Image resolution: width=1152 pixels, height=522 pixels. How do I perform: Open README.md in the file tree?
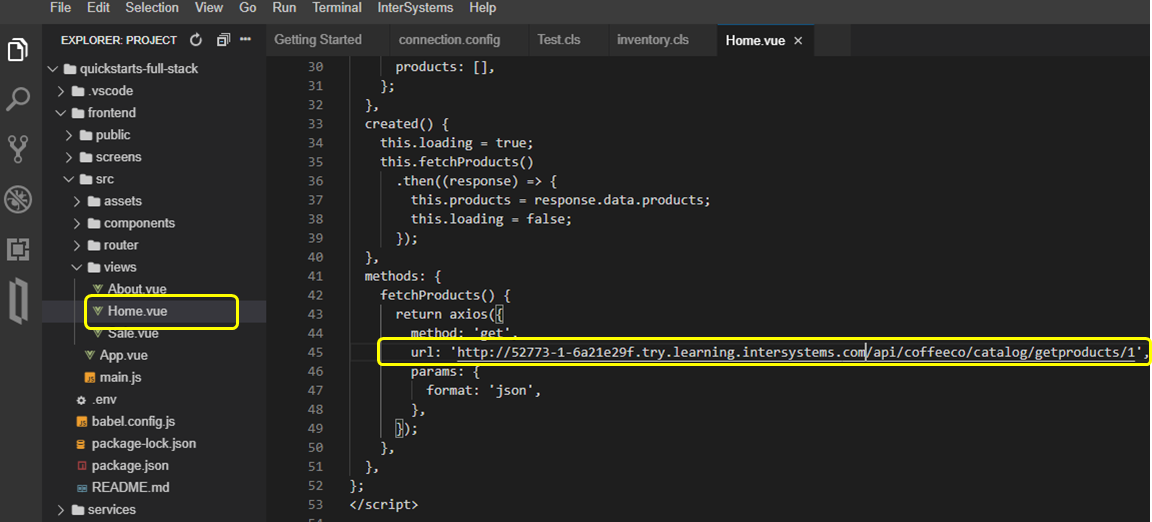click(x=131, y=487)
